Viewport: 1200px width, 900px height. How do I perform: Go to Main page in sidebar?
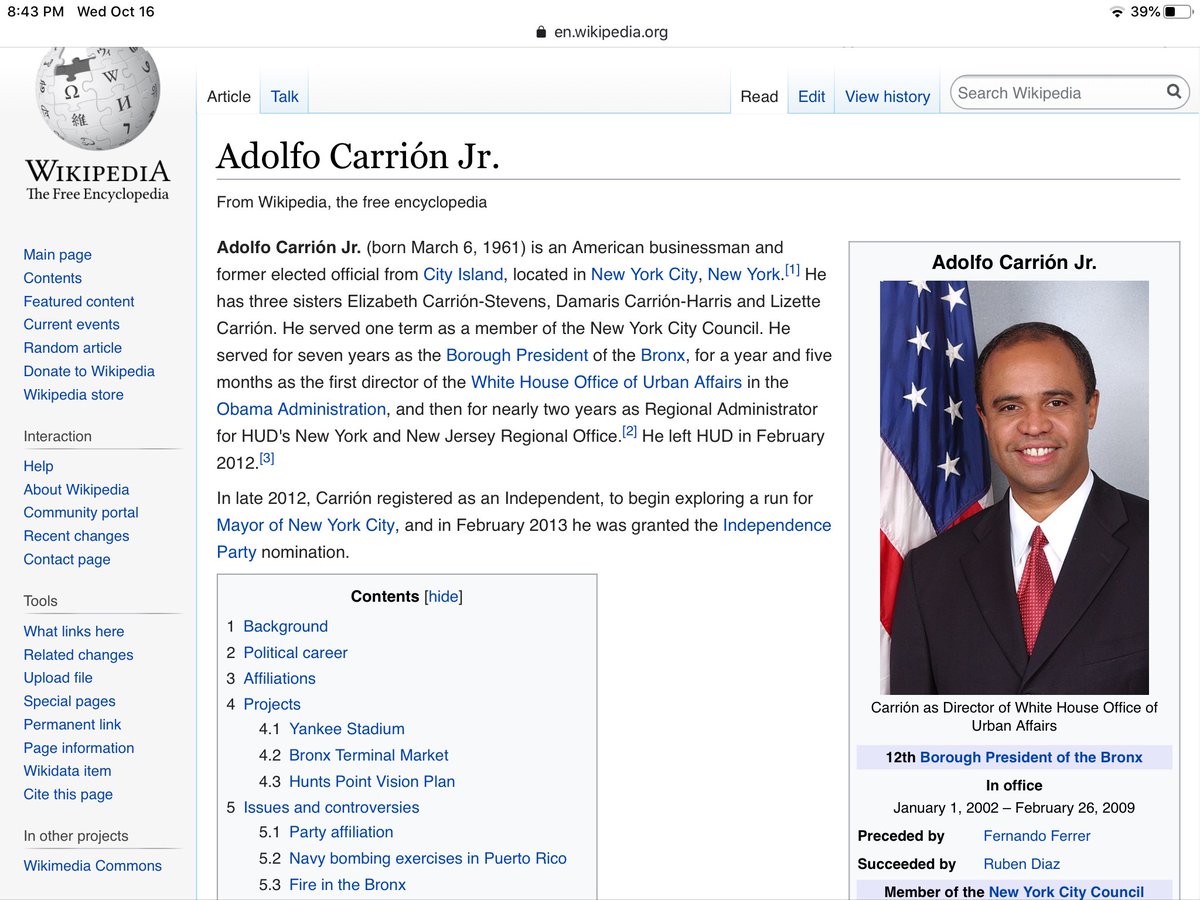(x=58, y=255)
